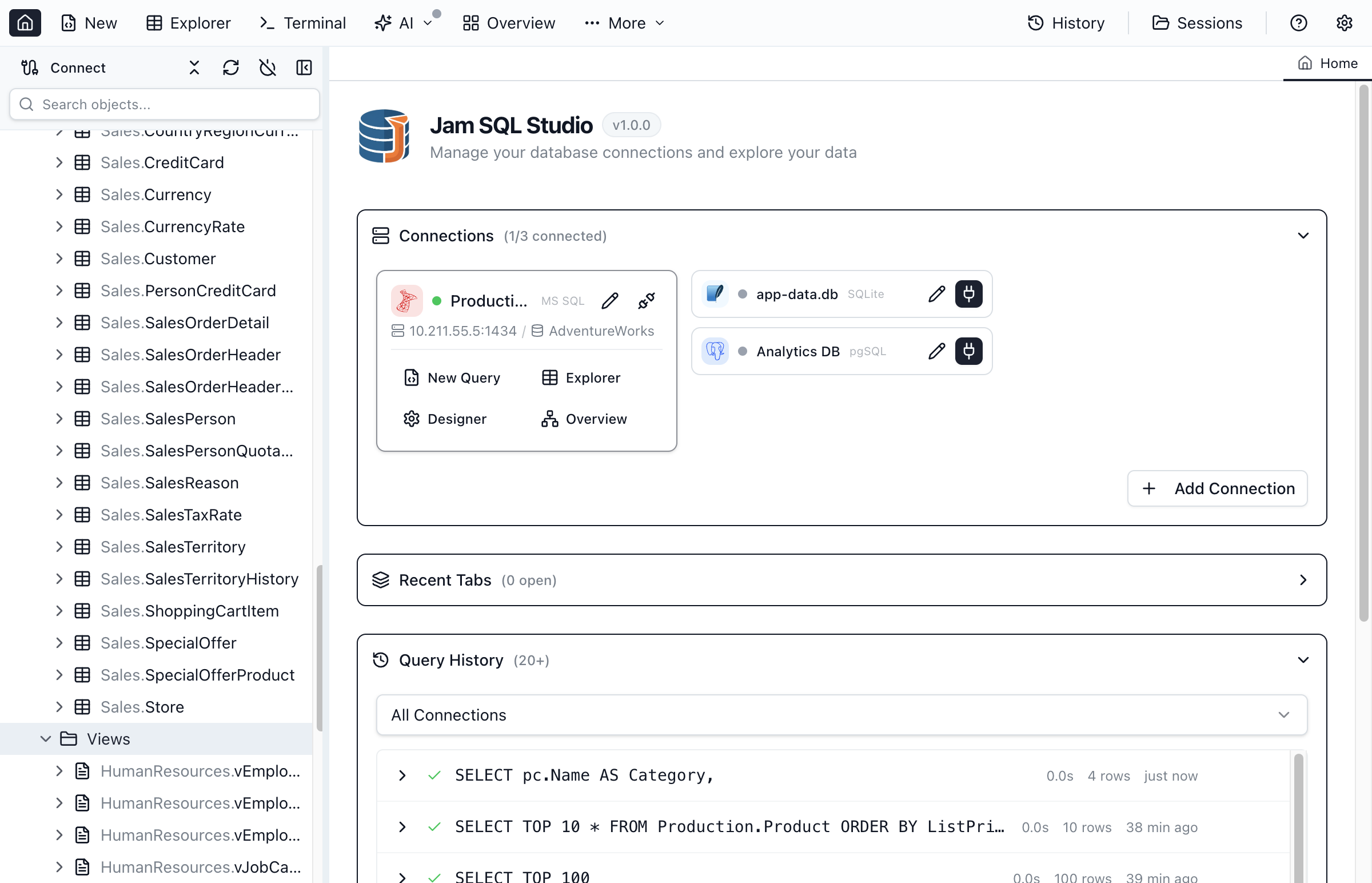1372x883 pixels.
Task: Click the refresh icon in Connect panel
Action: click(x=230, y=67)
